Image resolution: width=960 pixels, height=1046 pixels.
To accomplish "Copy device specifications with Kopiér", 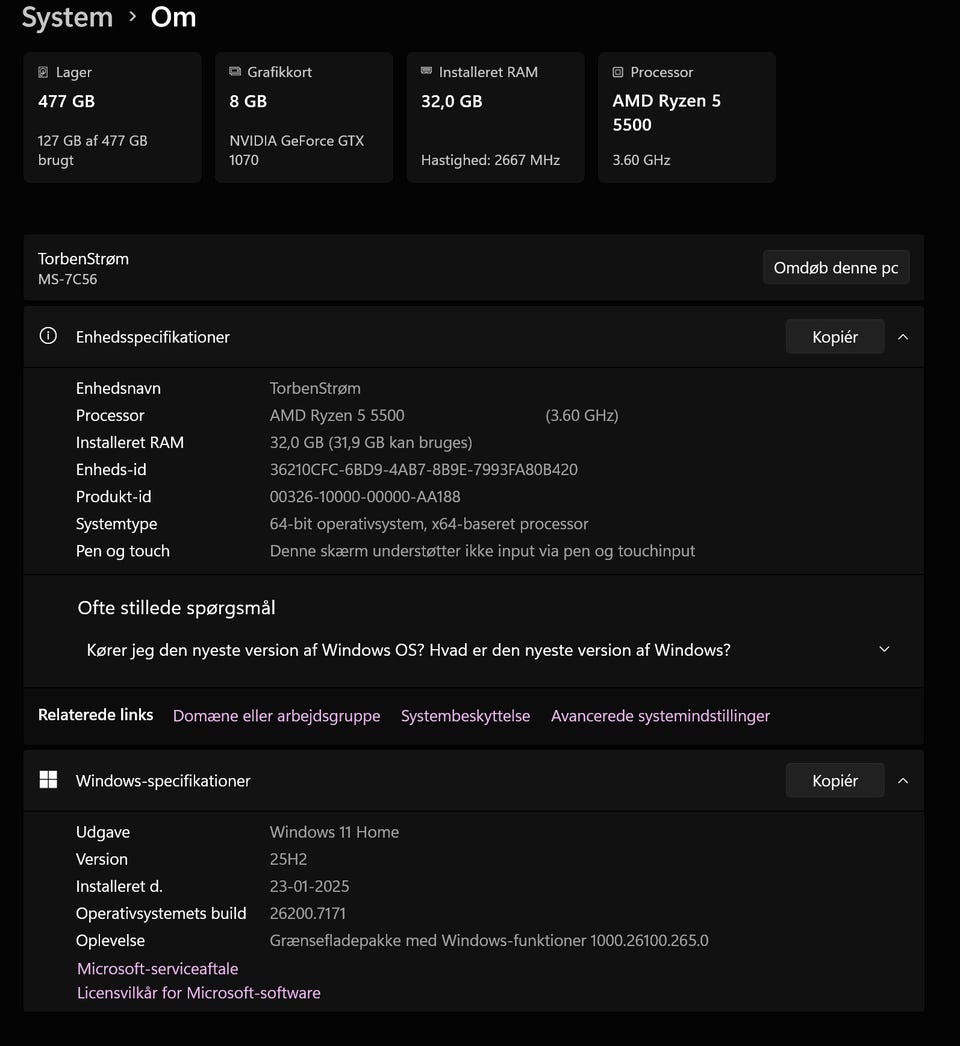I will click(835, 337).
